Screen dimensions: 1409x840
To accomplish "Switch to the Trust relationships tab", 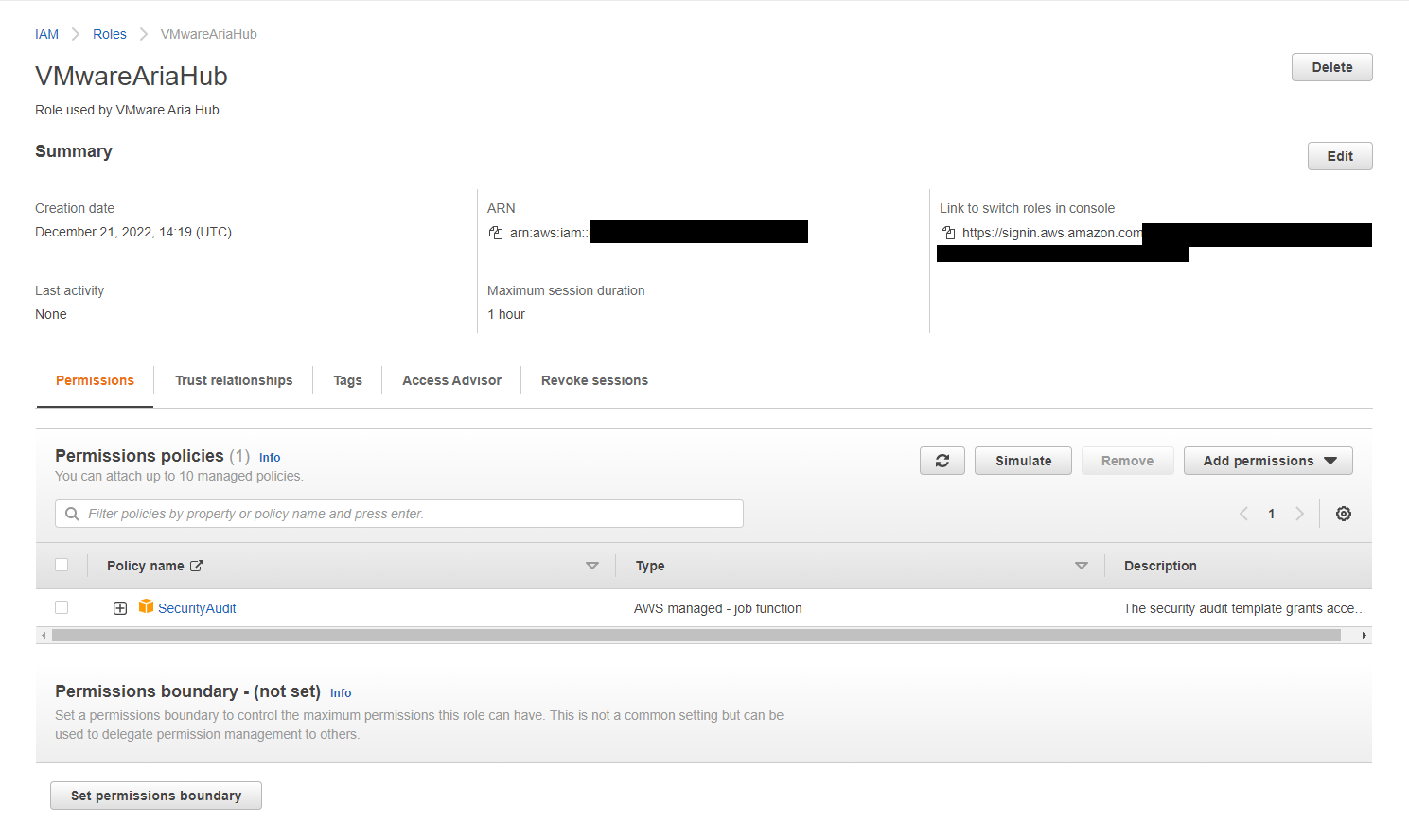I will (234, 380).
